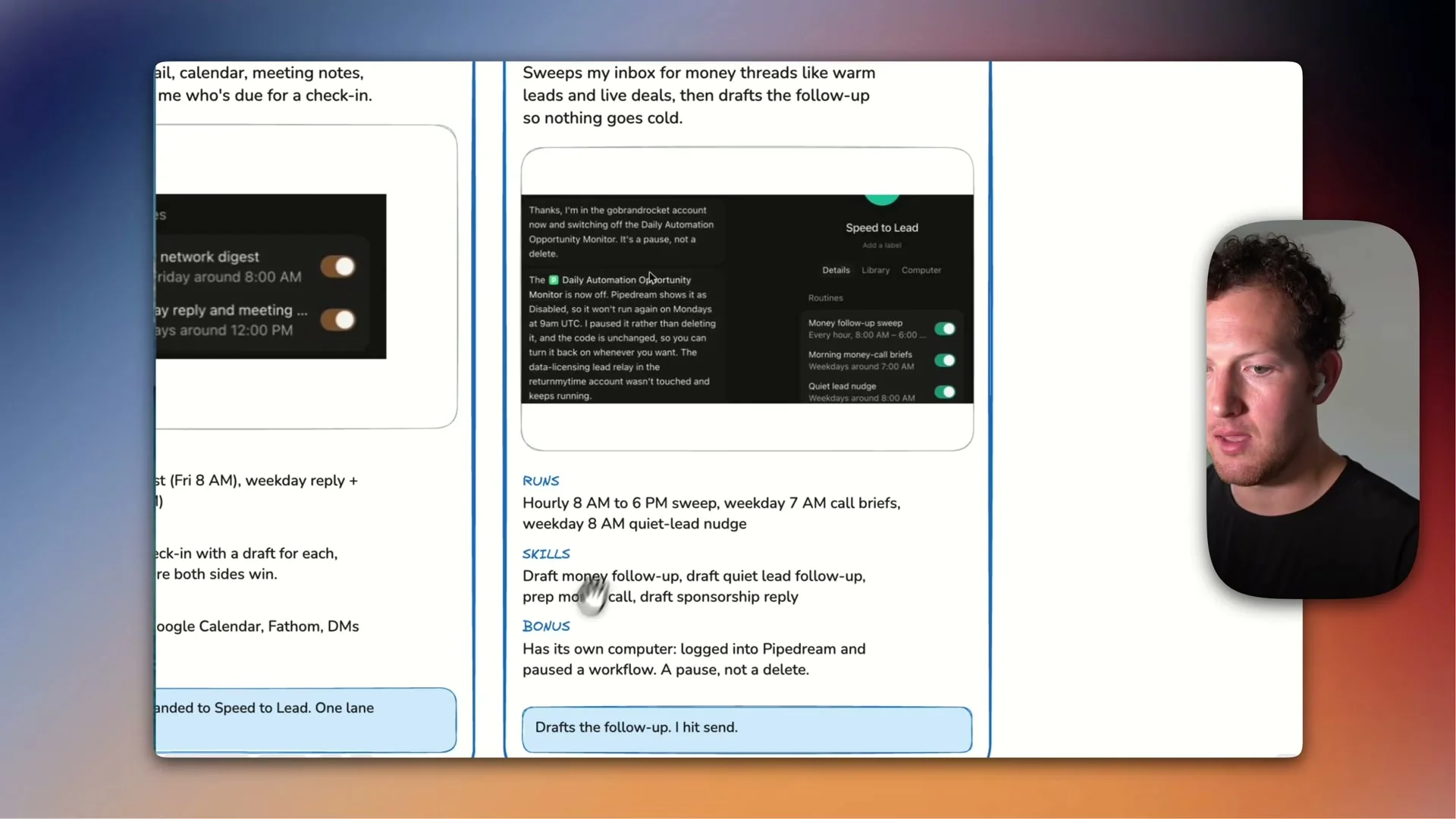Screen dimensions: 1456x819
Task: Click the 'anded to Speed to Lead' box
Action: pyautogui.click(x=306, y=720)
